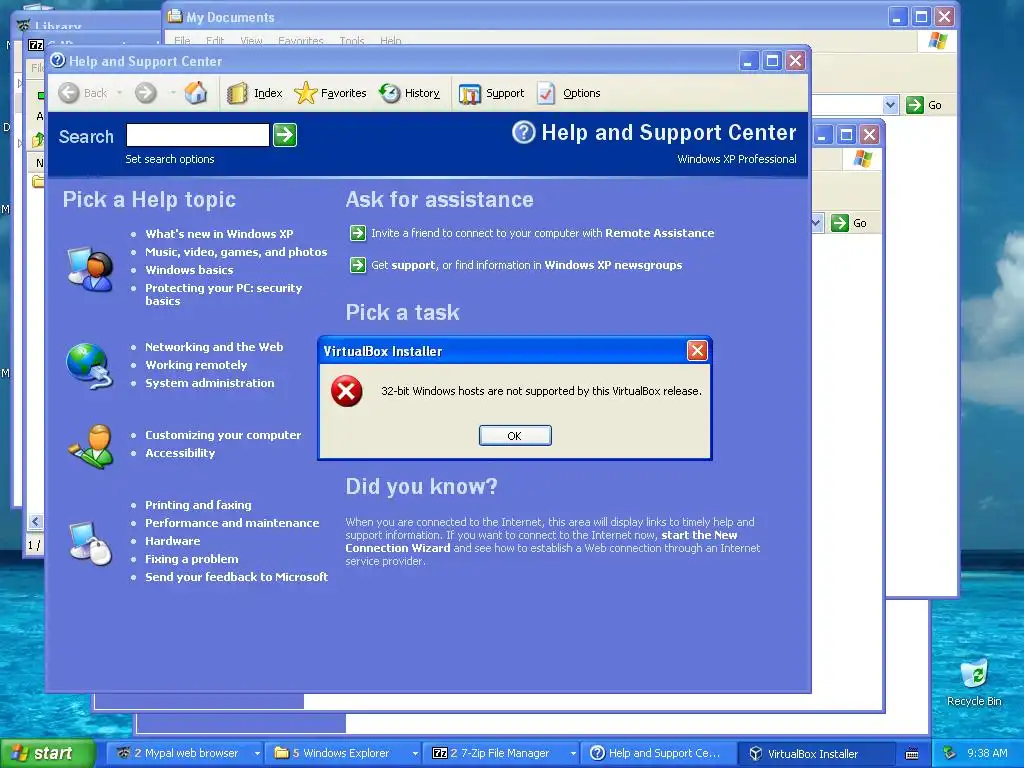
Task: Show History in Help and Support
Action: point(409,93)
